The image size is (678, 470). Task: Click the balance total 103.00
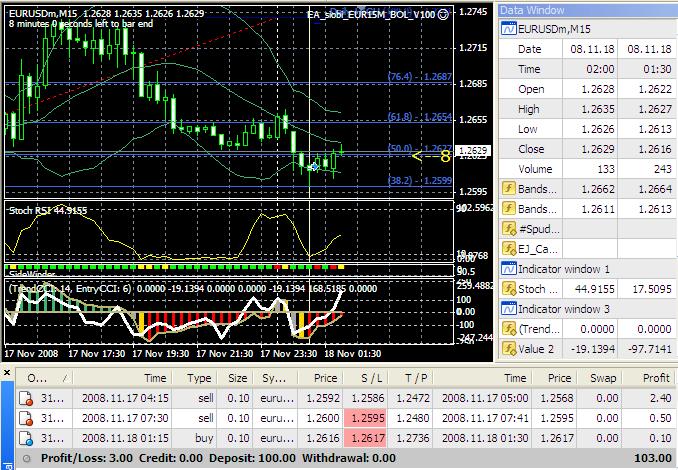coord(652,458)
